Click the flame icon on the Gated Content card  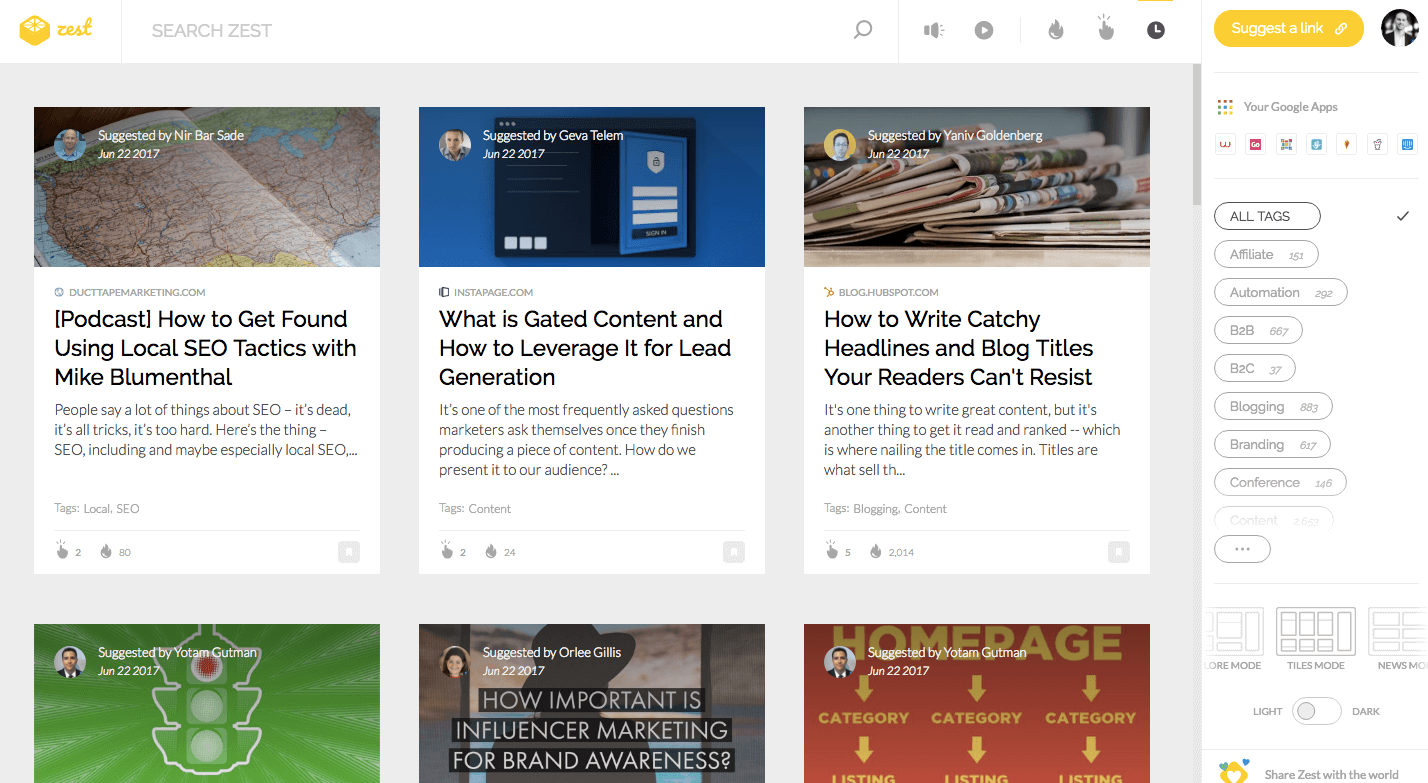490,551
